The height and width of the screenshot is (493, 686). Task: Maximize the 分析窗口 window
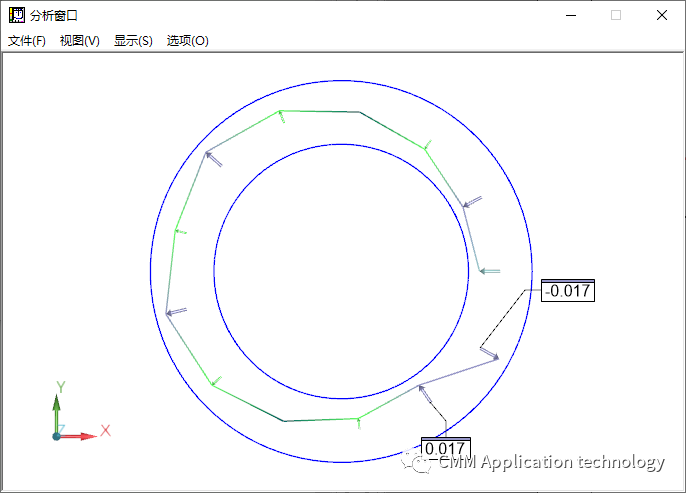click(616, 15)
